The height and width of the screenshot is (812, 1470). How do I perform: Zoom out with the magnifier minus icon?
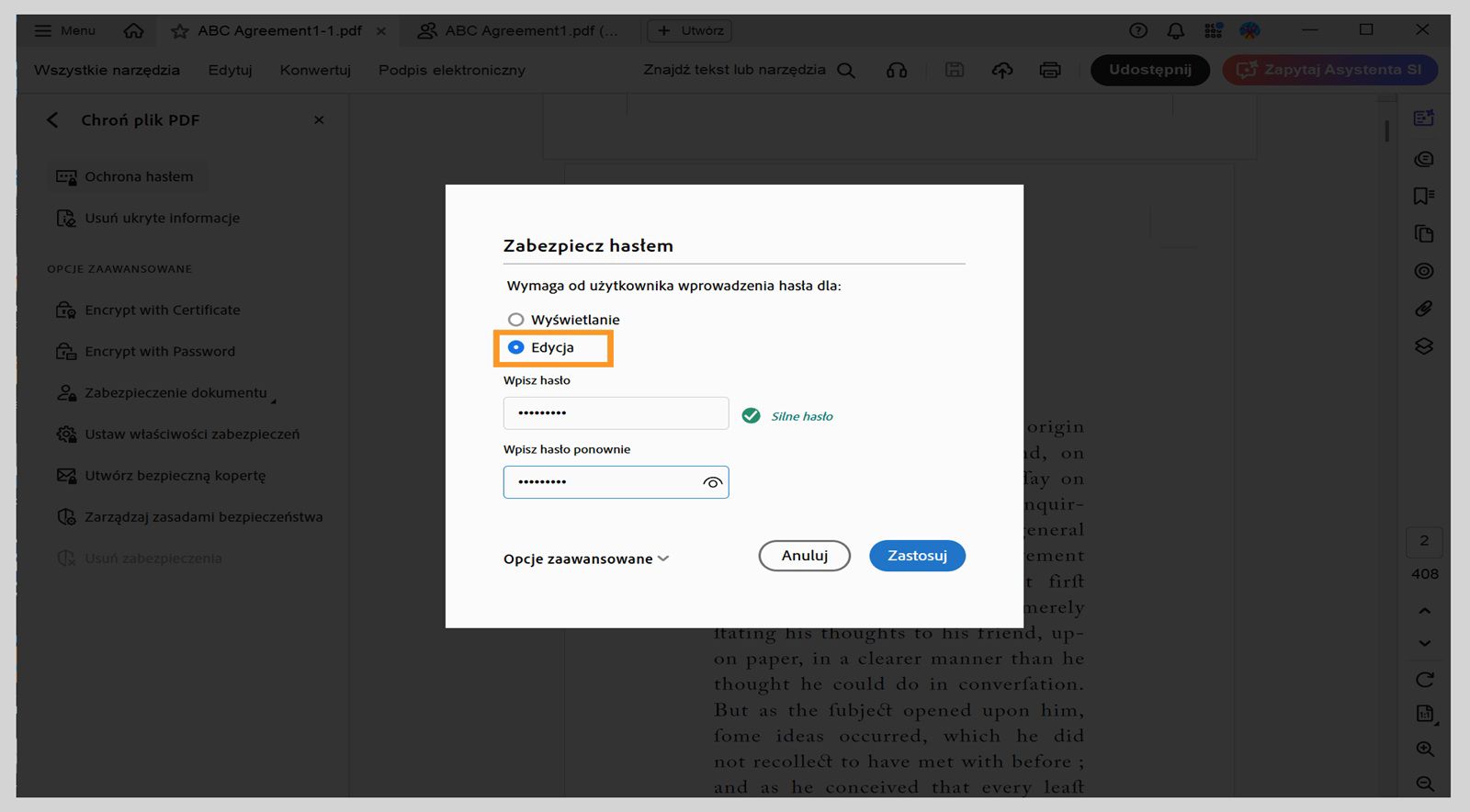[1425, 784]
